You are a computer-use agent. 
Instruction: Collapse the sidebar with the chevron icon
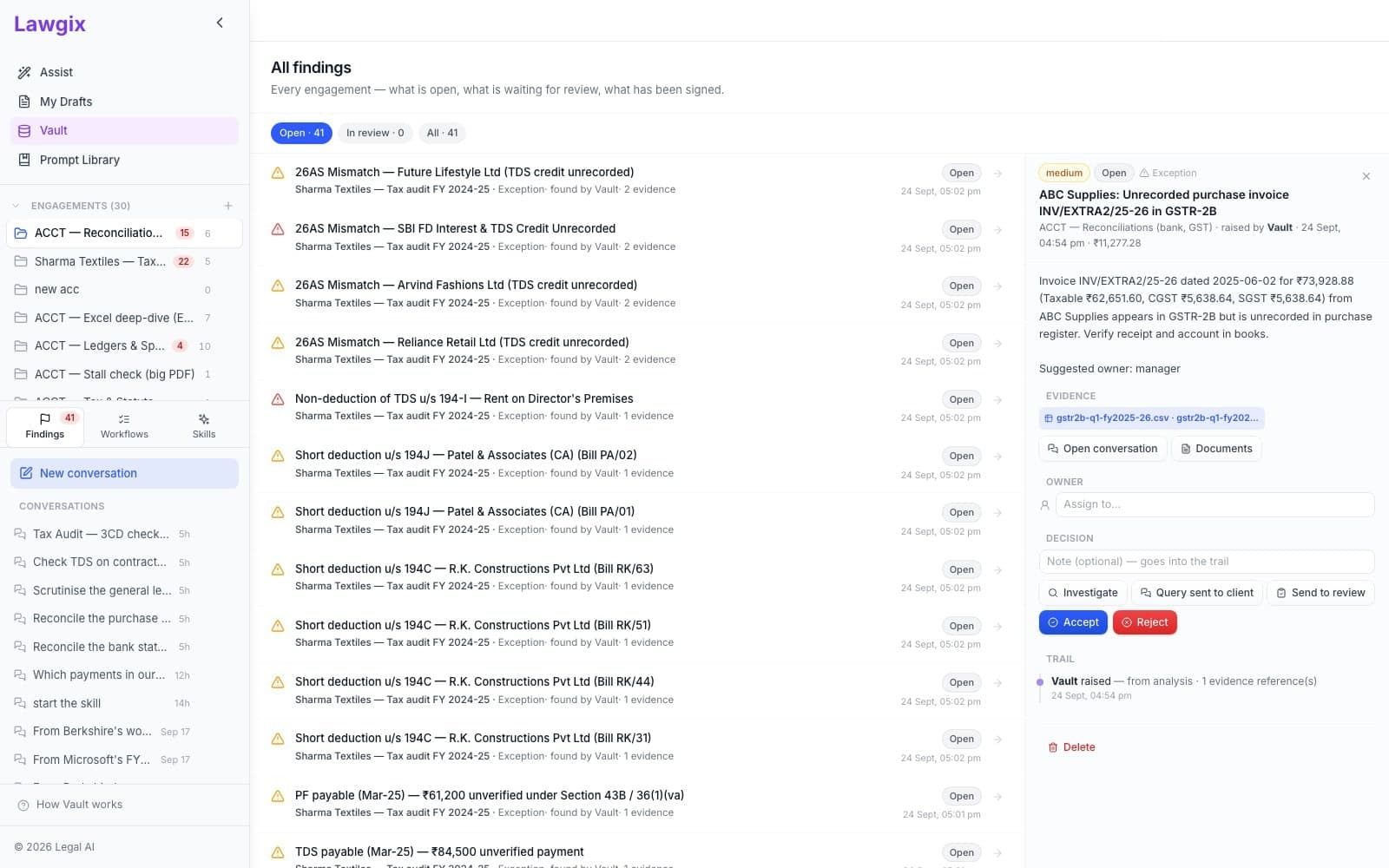[220, 23]
